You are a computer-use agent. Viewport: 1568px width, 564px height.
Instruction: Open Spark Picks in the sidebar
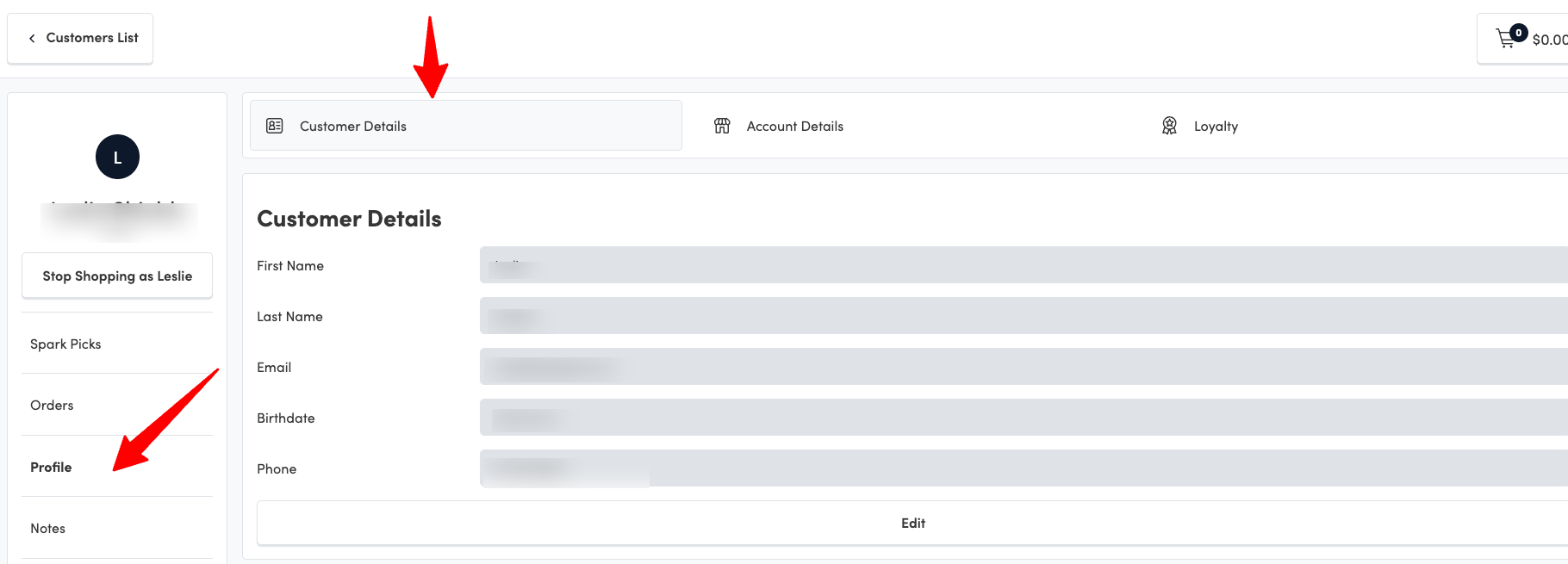[x=65, y=344]
